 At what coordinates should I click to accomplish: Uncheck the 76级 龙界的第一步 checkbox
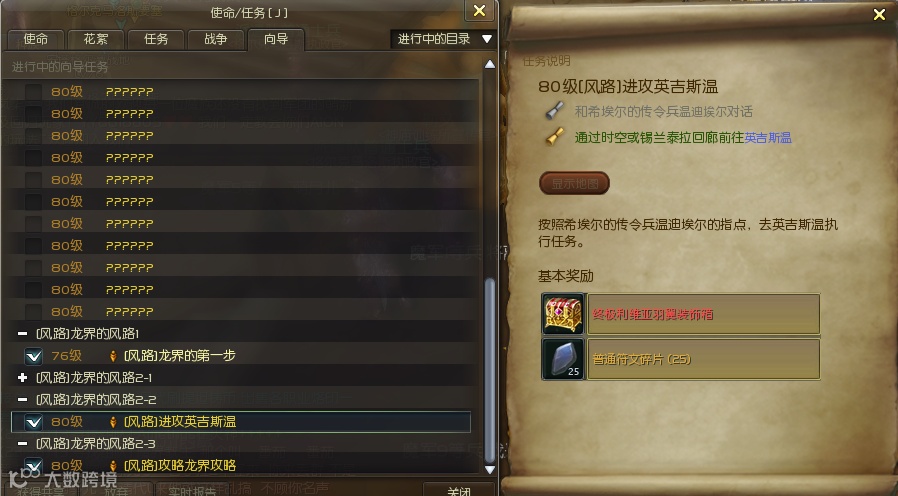(33, 356)
